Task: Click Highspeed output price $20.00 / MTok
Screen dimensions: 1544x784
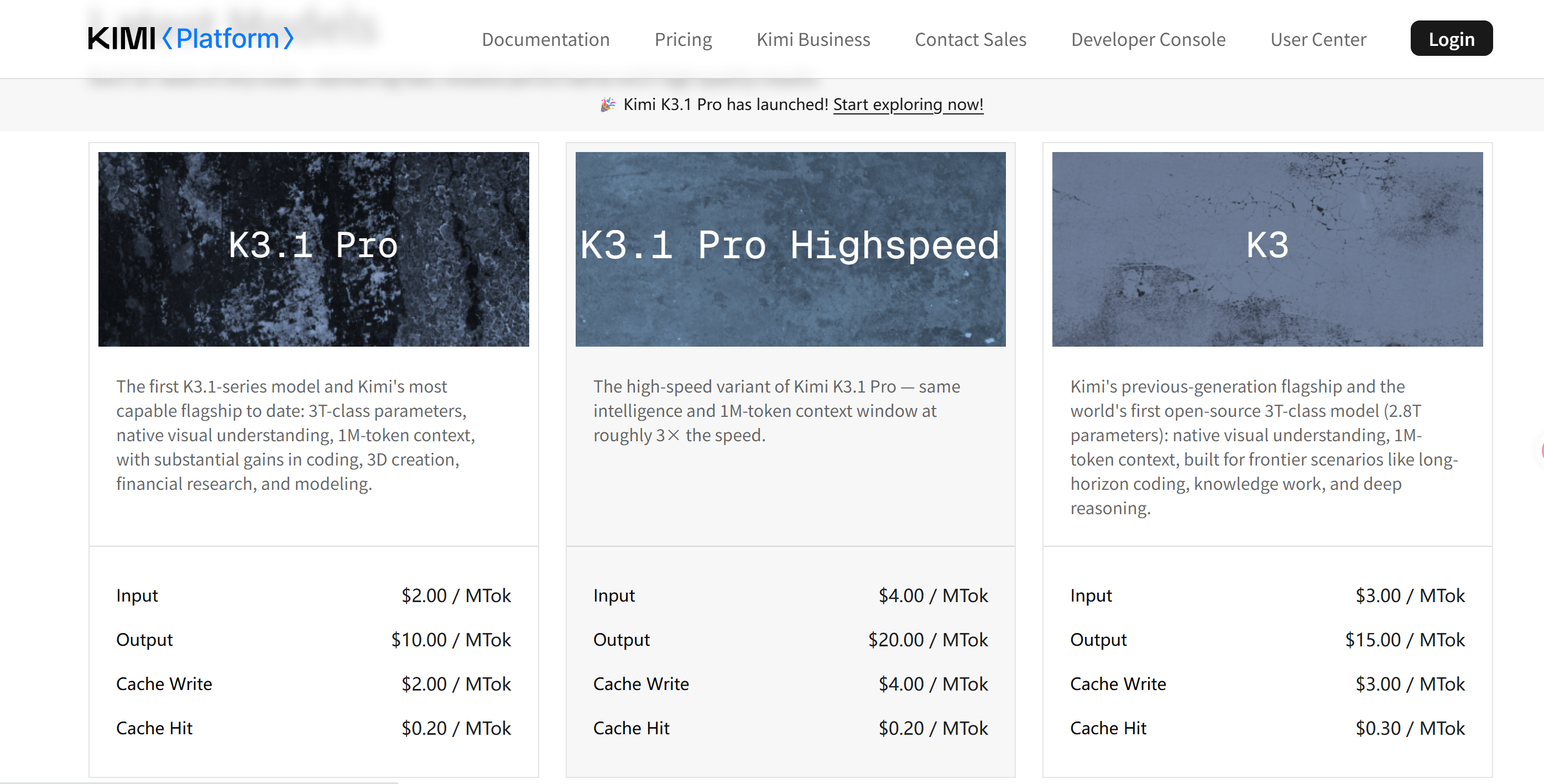Action: [928, 640]
